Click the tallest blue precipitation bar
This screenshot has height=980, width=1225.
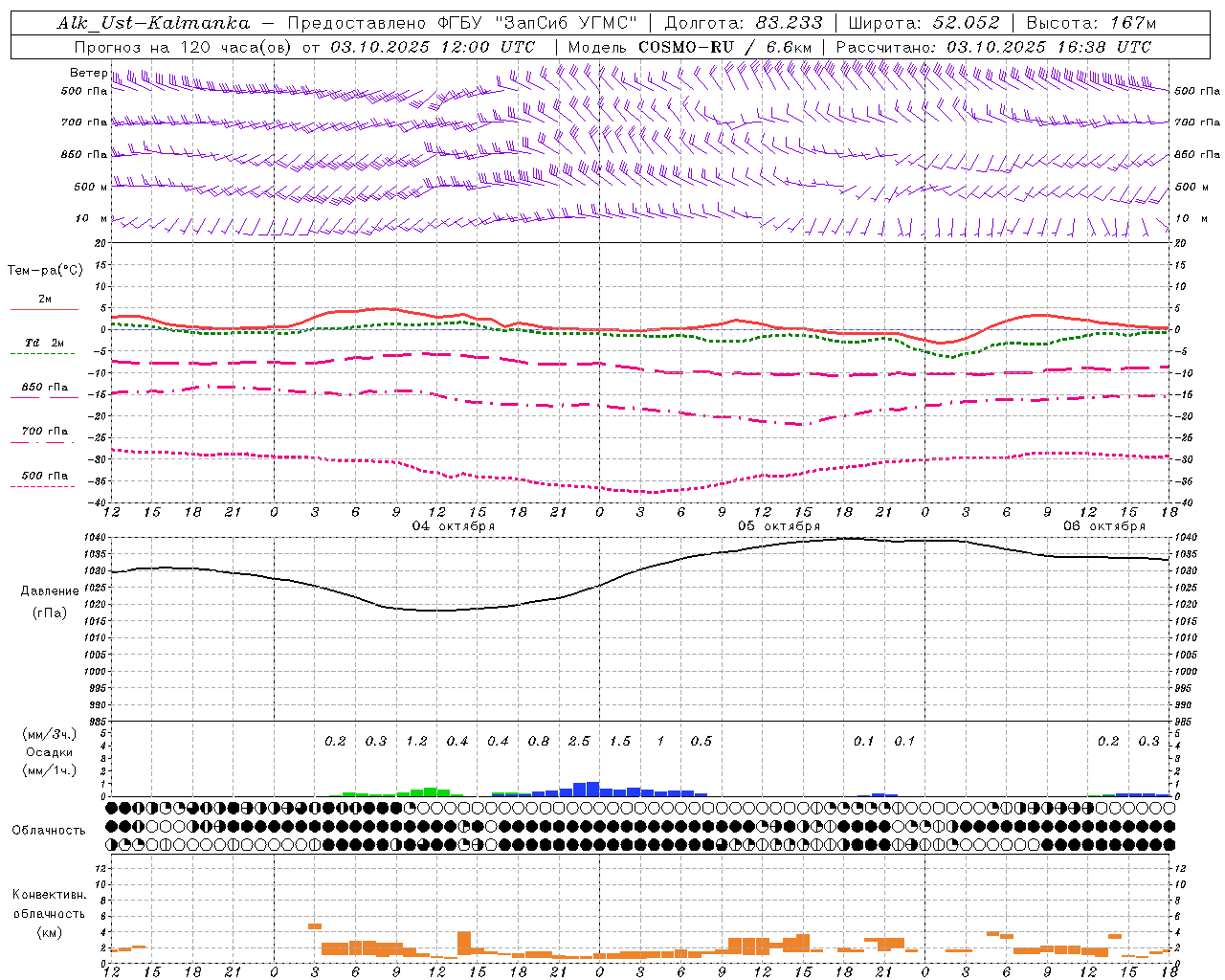pos(592,790)
